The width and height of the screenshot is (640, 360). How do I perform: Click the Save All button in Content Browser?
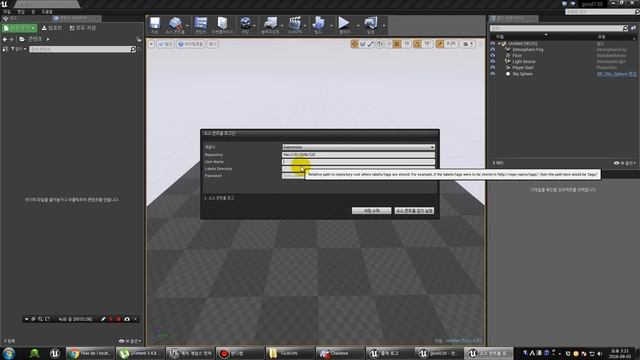point(82,28)
